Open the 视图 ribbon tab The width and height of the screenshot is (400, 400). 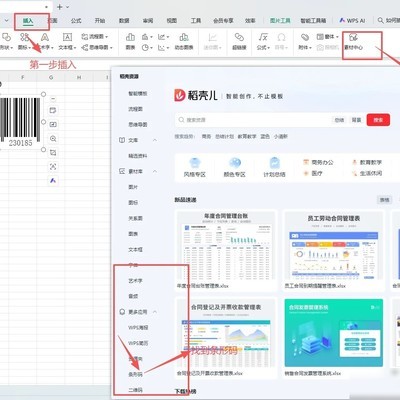click(172, 21)
